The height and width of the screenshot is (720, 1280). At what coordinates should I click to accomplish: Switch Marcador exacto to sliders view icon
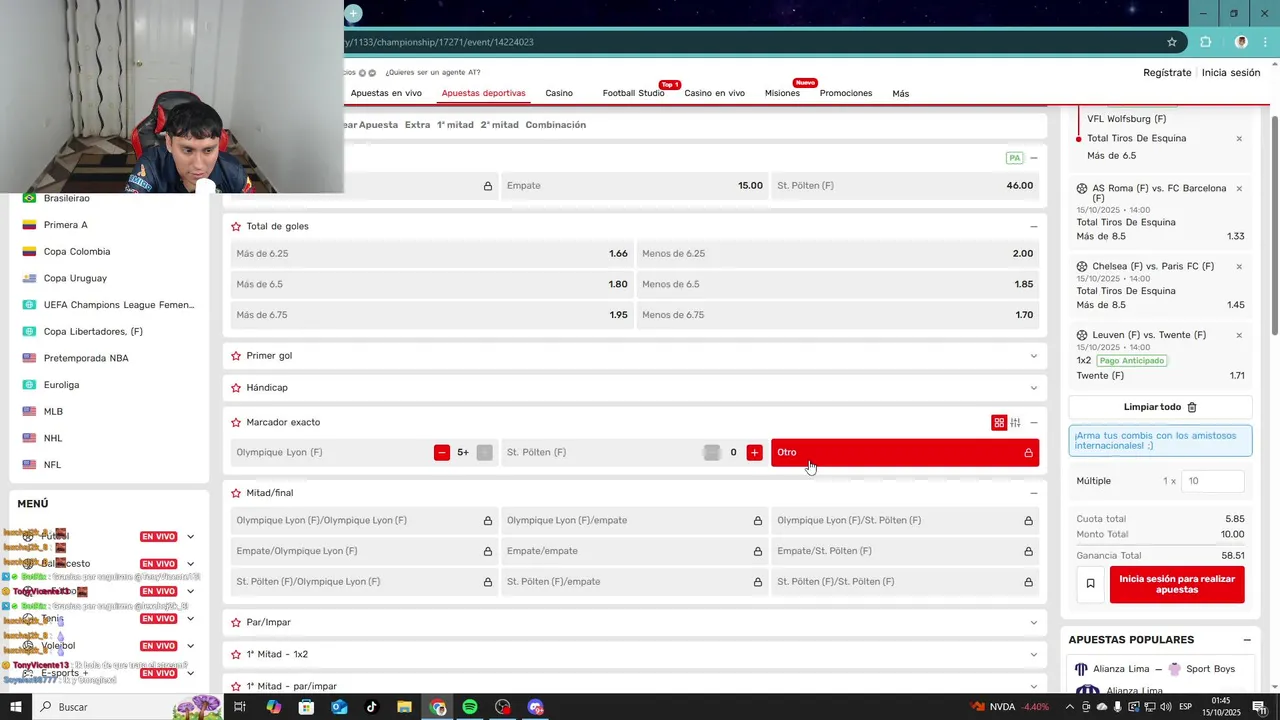pos(1015,423)
